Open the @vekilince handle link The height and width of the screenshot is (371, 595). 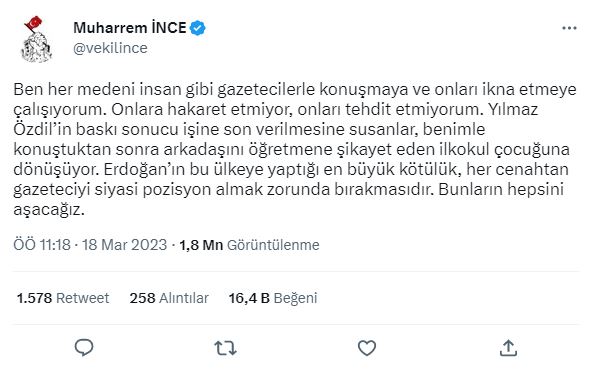(110, 48)
